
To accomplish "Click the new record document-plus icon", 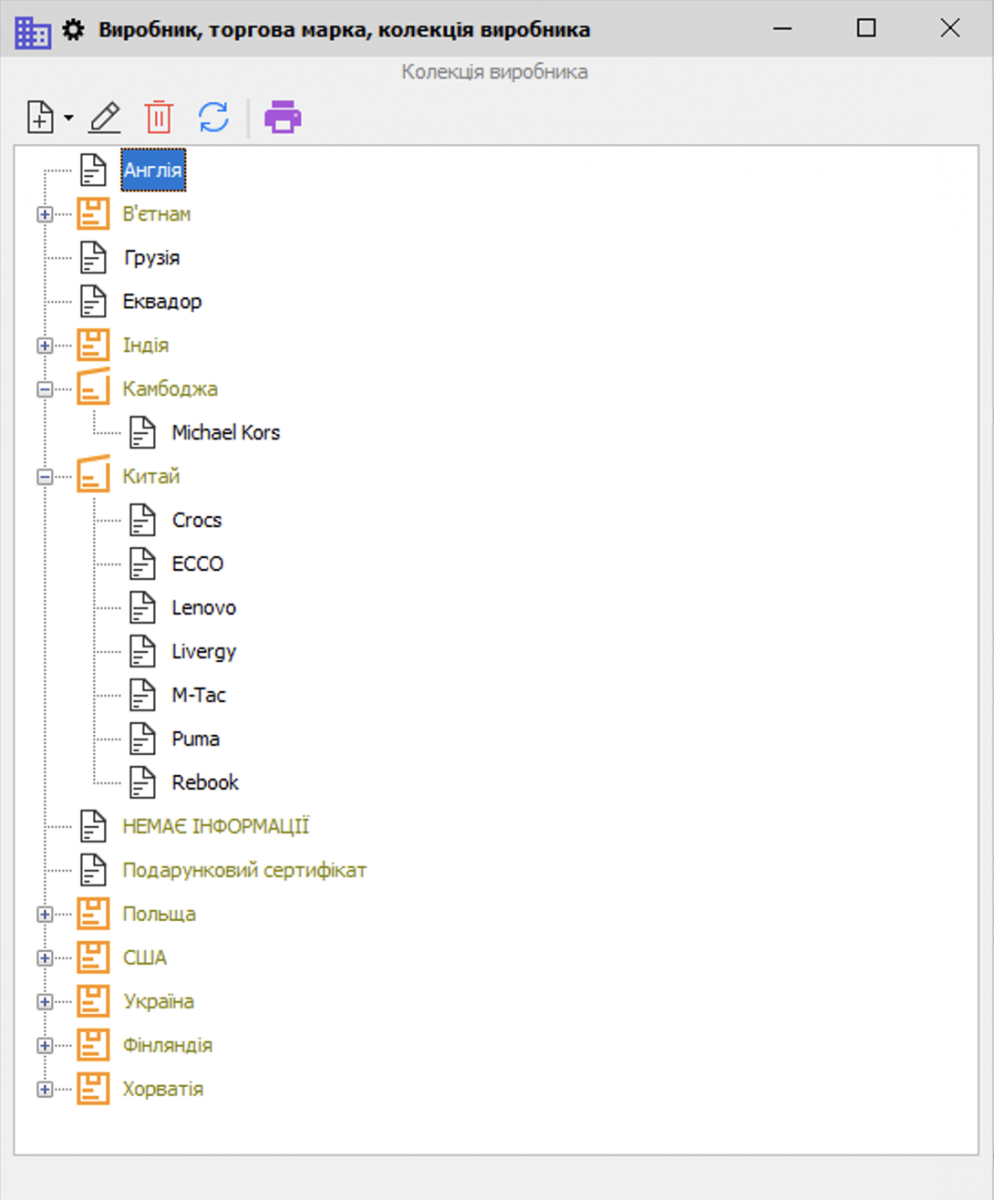I will coord(39,118).
